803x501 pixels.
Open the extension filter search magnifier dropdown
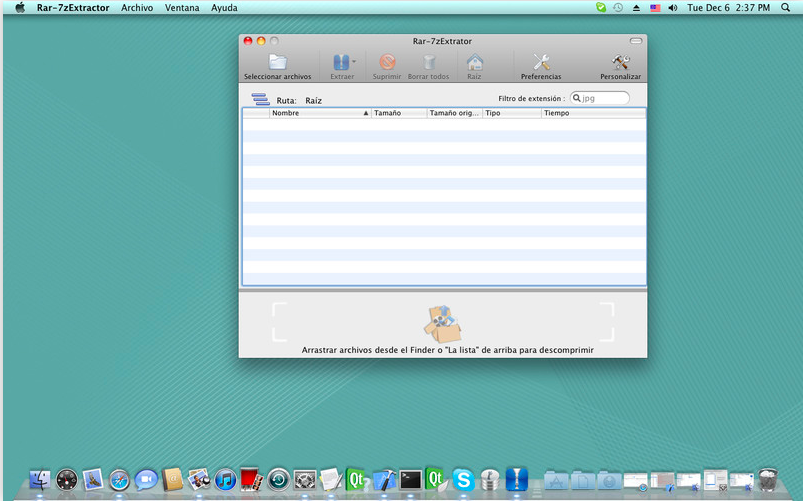coord(578,98)
